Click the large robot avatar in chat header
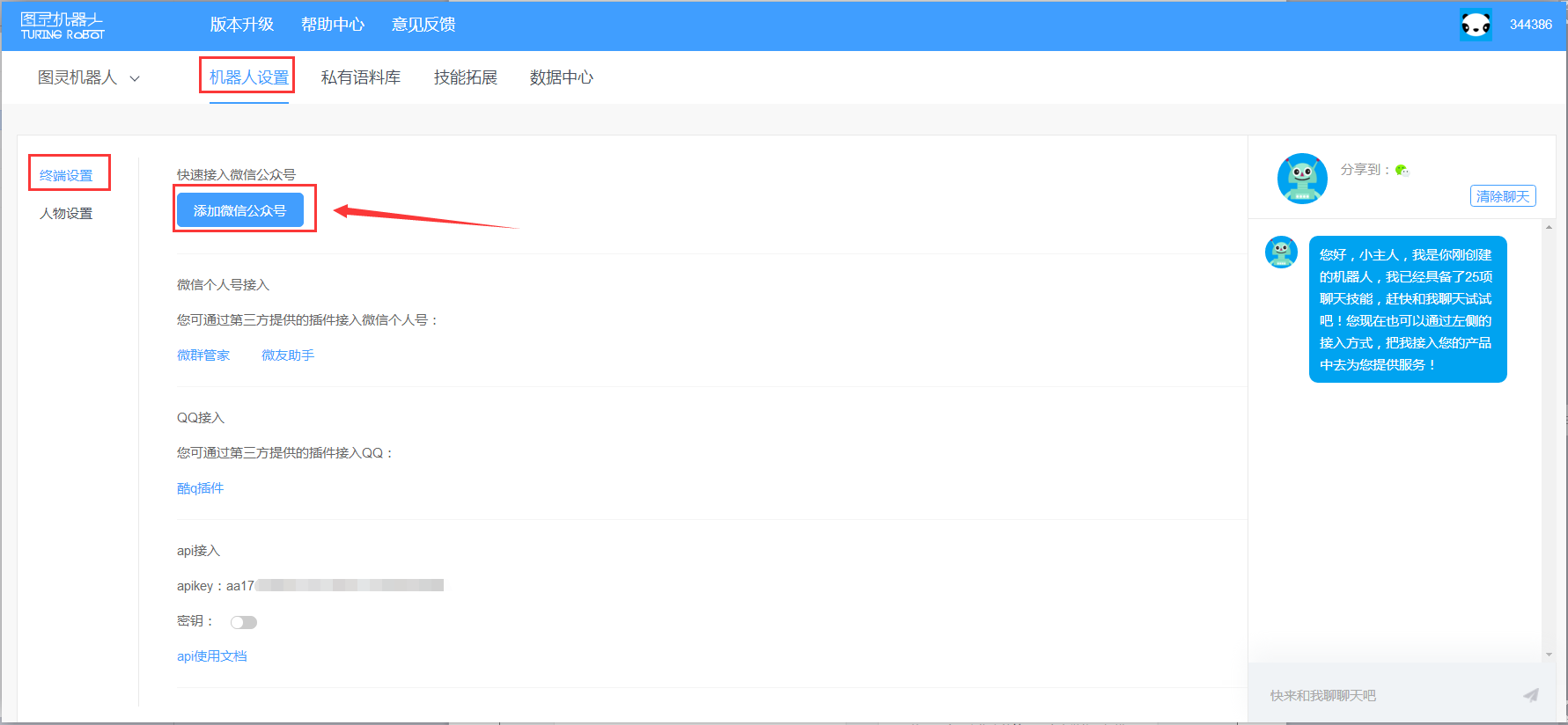 coord(1302,178)
